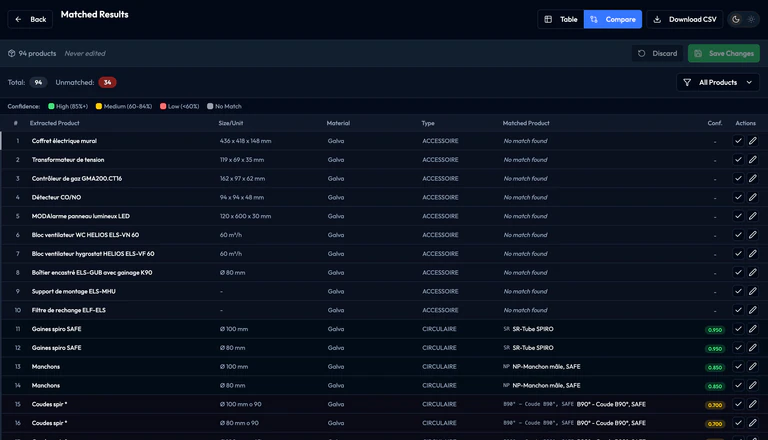Approve the Détecteur CO/NO row
Viewport: 768px width, 440px height.
point(738,197)
